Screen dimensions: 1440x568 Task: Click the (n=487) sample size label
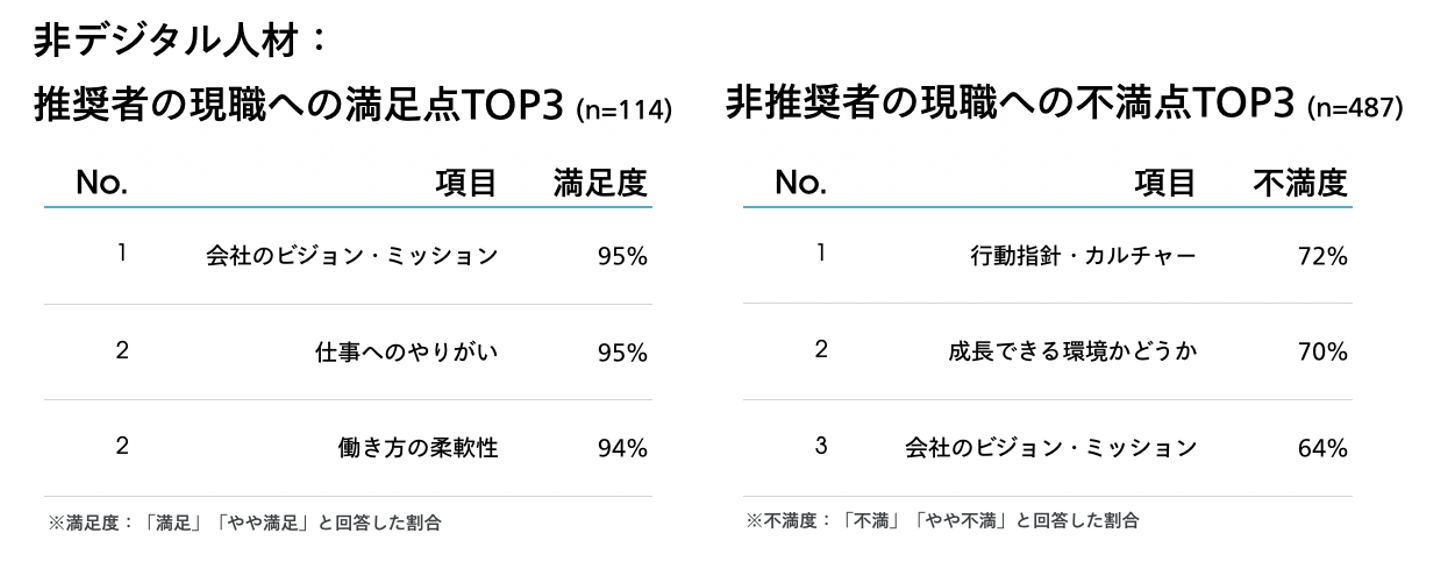pos(1355,110)
